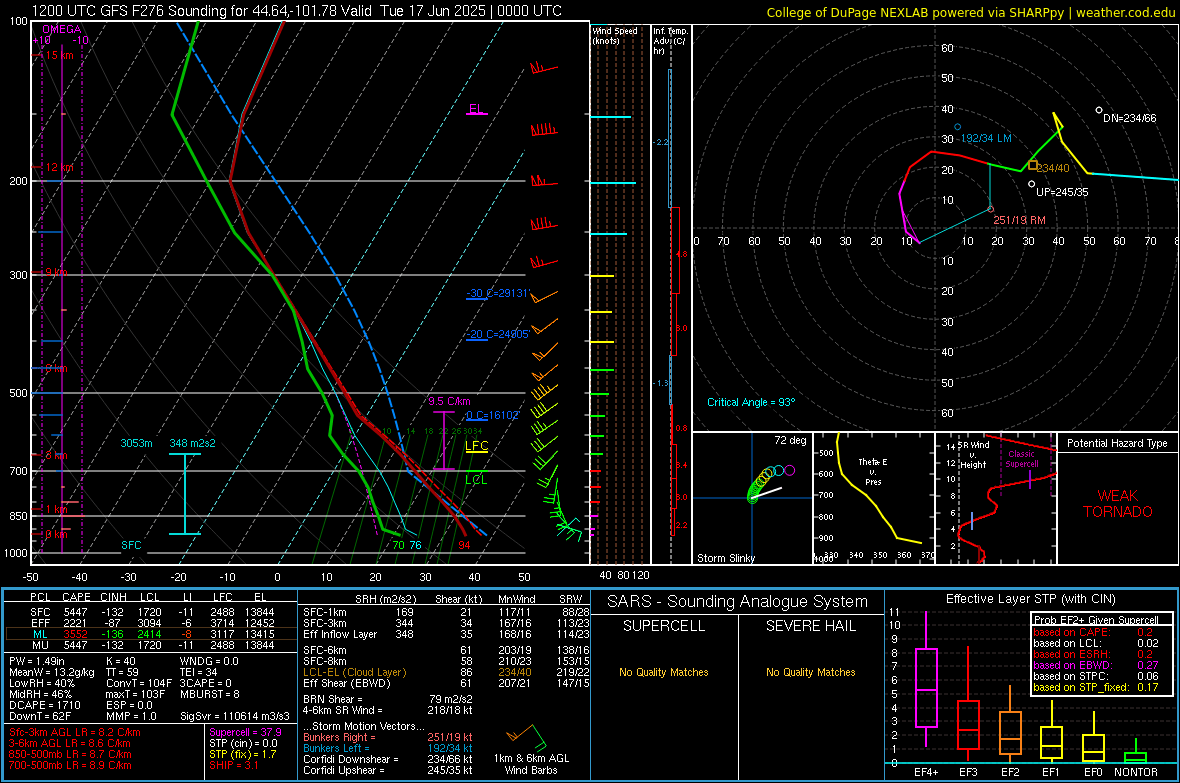1180x783 pixels.
Task: Click the 'LCL-EL (Cloud Layer)' row label
Action: point(354,672)
